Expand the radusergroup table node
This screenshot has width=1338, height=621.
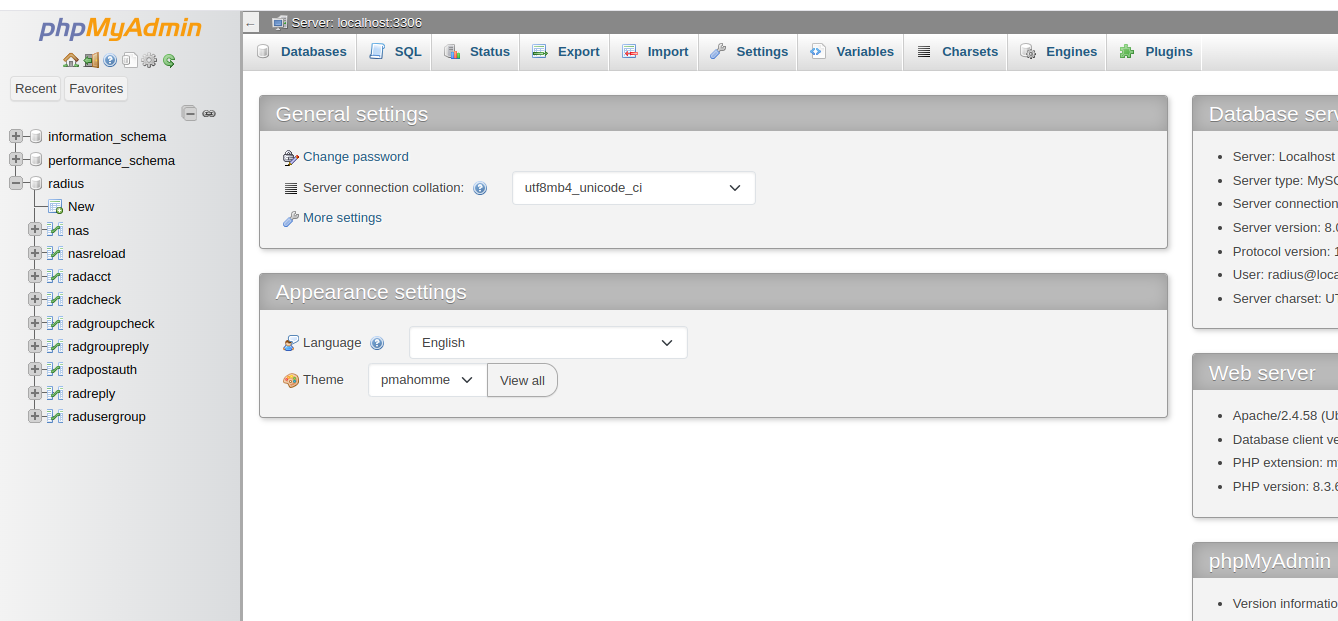click(35, 415)
